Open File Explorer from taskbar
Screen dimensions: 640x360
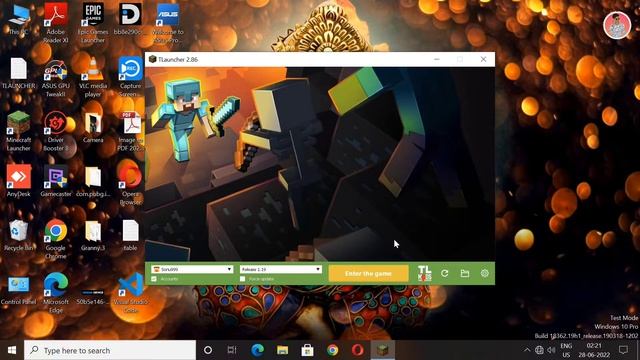(x=282, y=350)
